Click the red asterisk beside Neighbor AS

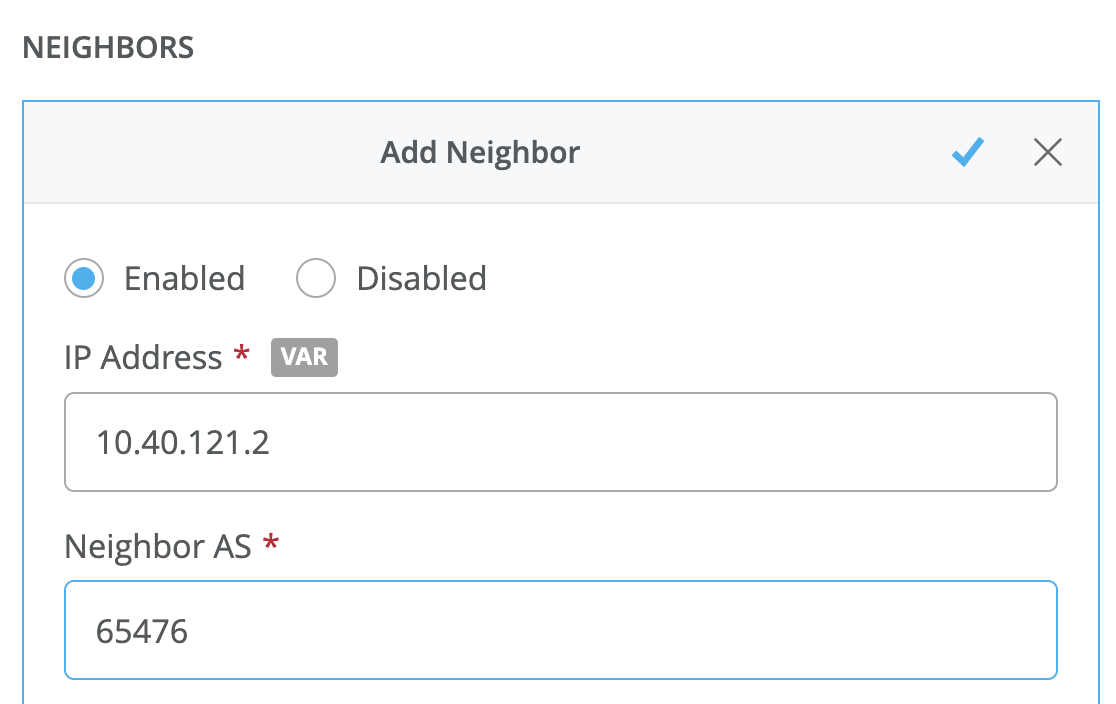click(270, 543)
